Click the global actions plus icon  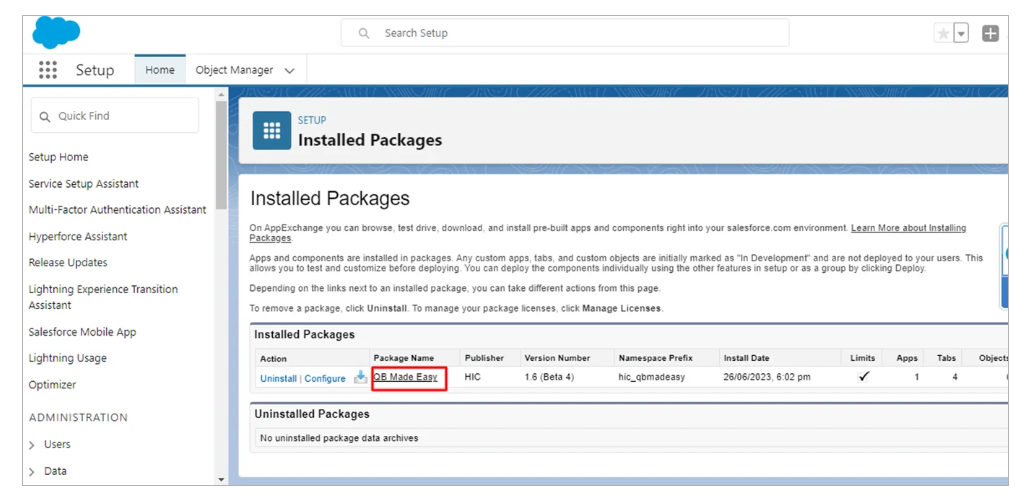tap(990, 33)
